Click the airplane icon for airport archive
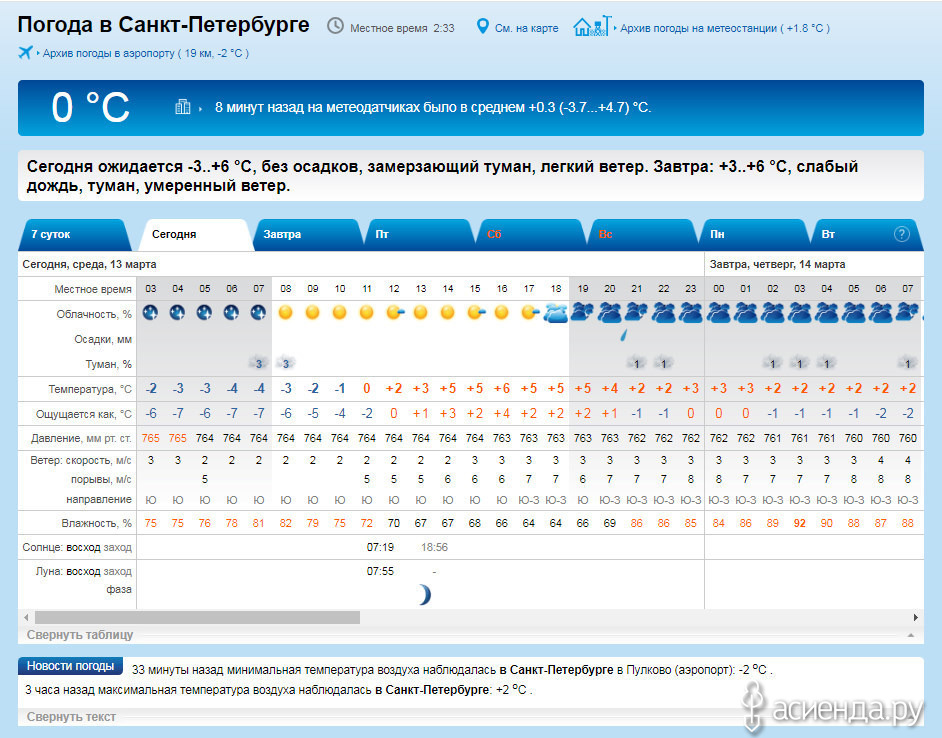Image resolution: width=942 pixels, height=738 pixels. coord(25,52)
